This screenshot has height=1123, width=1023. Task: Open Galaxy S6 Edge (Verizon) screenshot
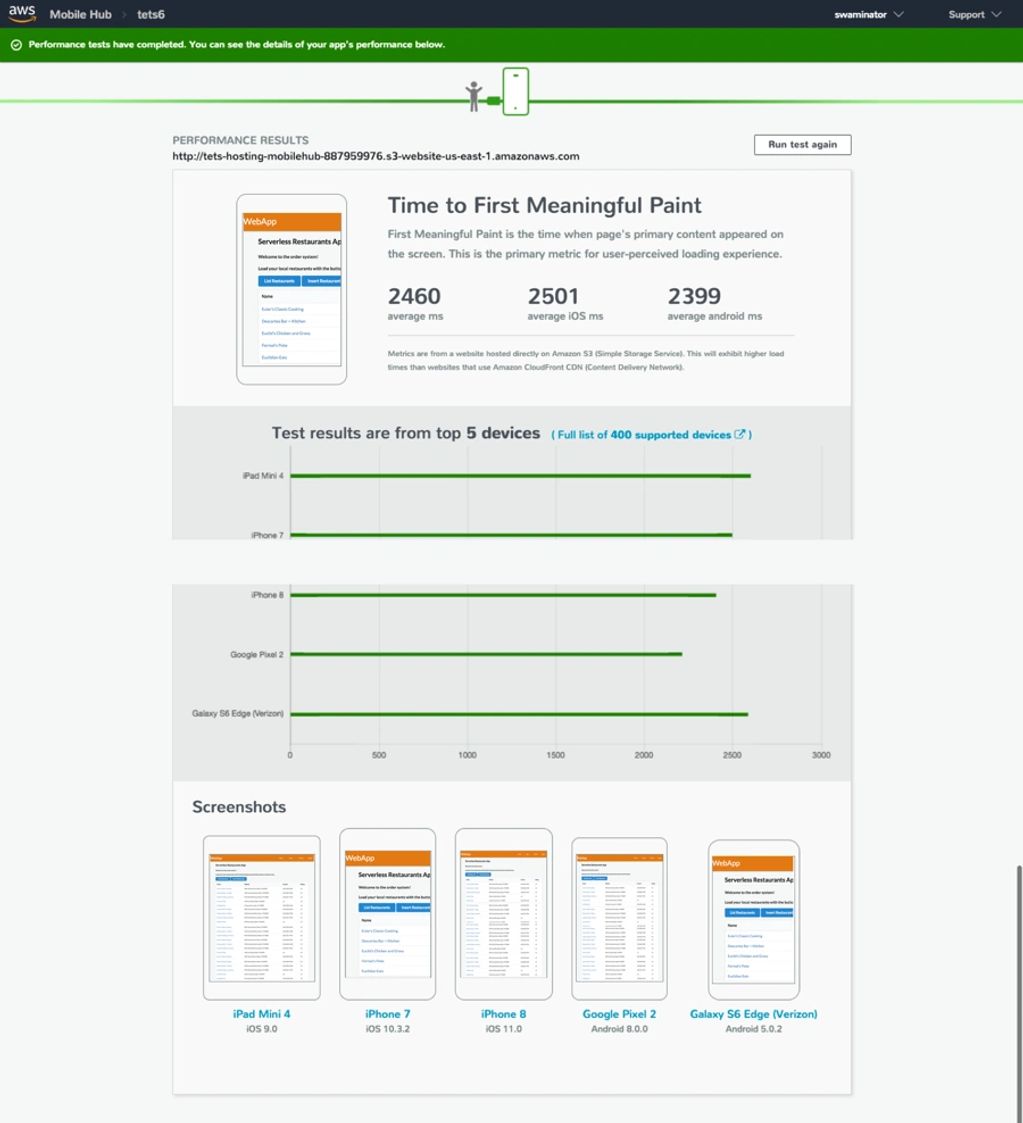754,918
